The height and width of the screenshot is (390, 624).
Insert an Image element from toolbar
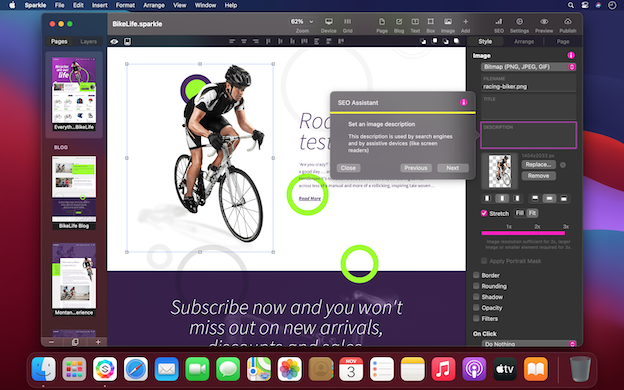click(448, 25)
